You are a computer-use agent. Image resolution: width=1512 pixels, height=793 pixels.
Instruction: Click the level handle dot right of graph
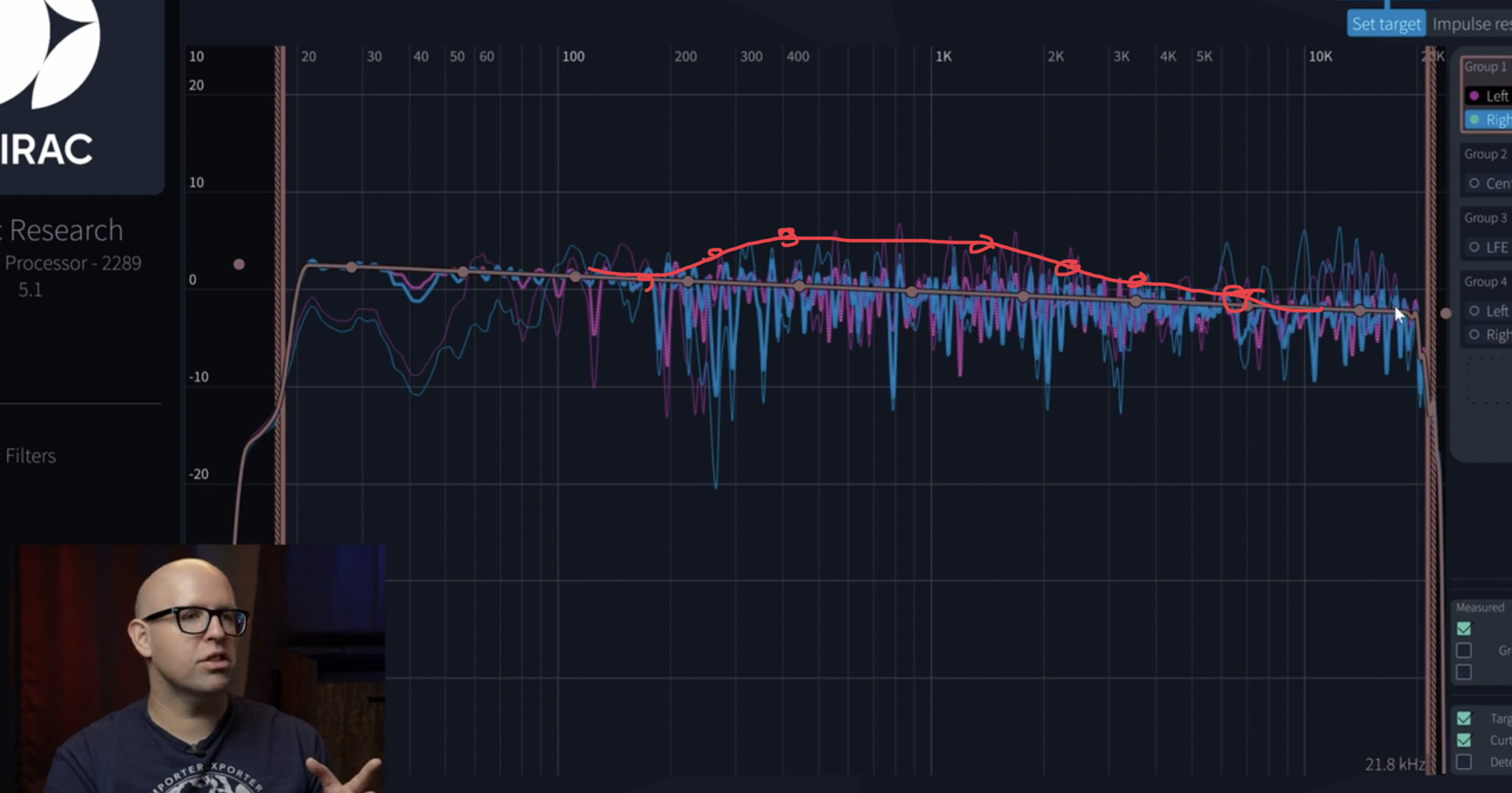point(1446,313)
